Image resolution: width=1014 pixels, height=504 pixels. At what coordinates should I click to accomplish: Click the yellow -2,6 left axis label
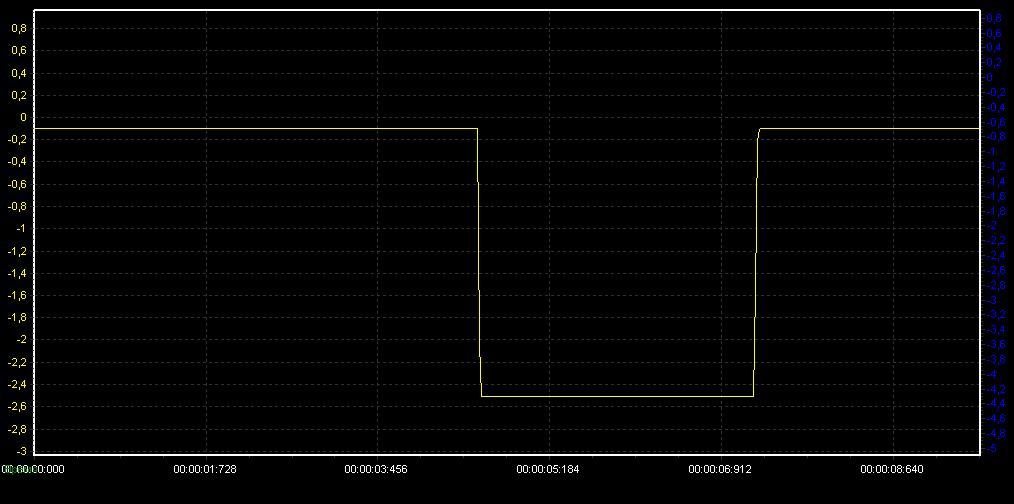(18, 407)
